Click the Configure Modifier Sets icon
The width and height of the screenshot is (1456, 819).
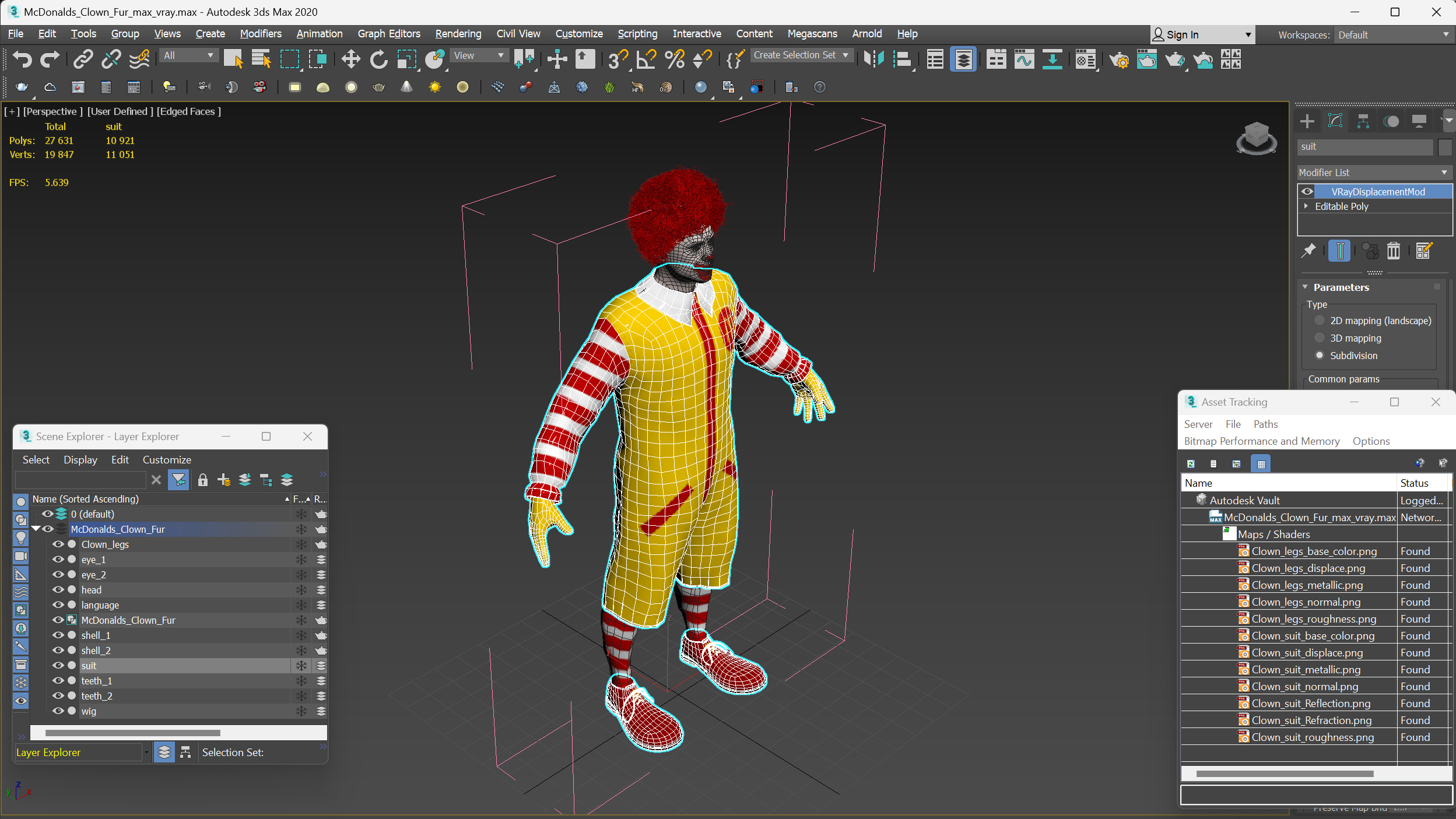pos(1423,251)
